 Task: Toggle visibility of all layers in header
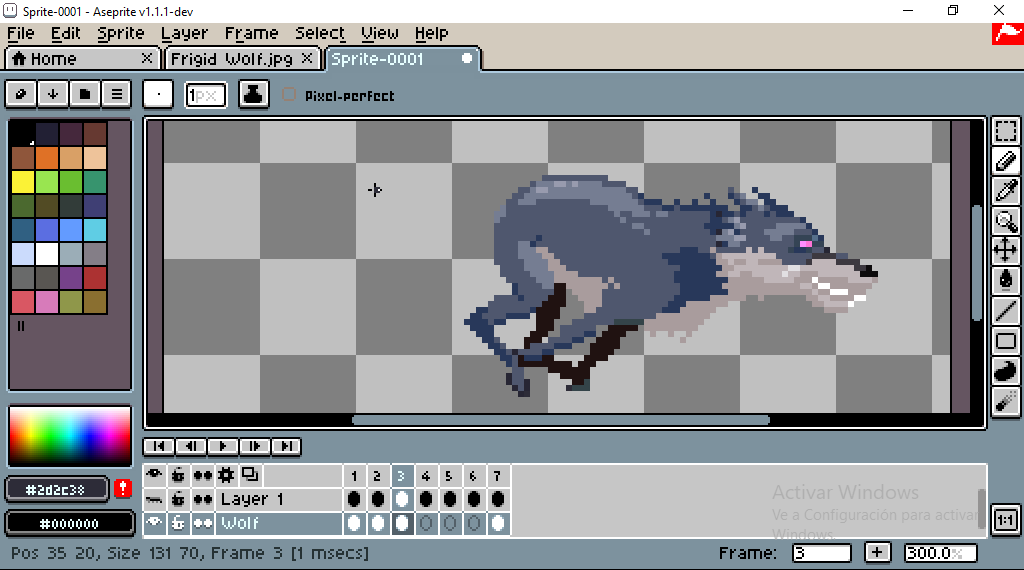coord(154,475)
